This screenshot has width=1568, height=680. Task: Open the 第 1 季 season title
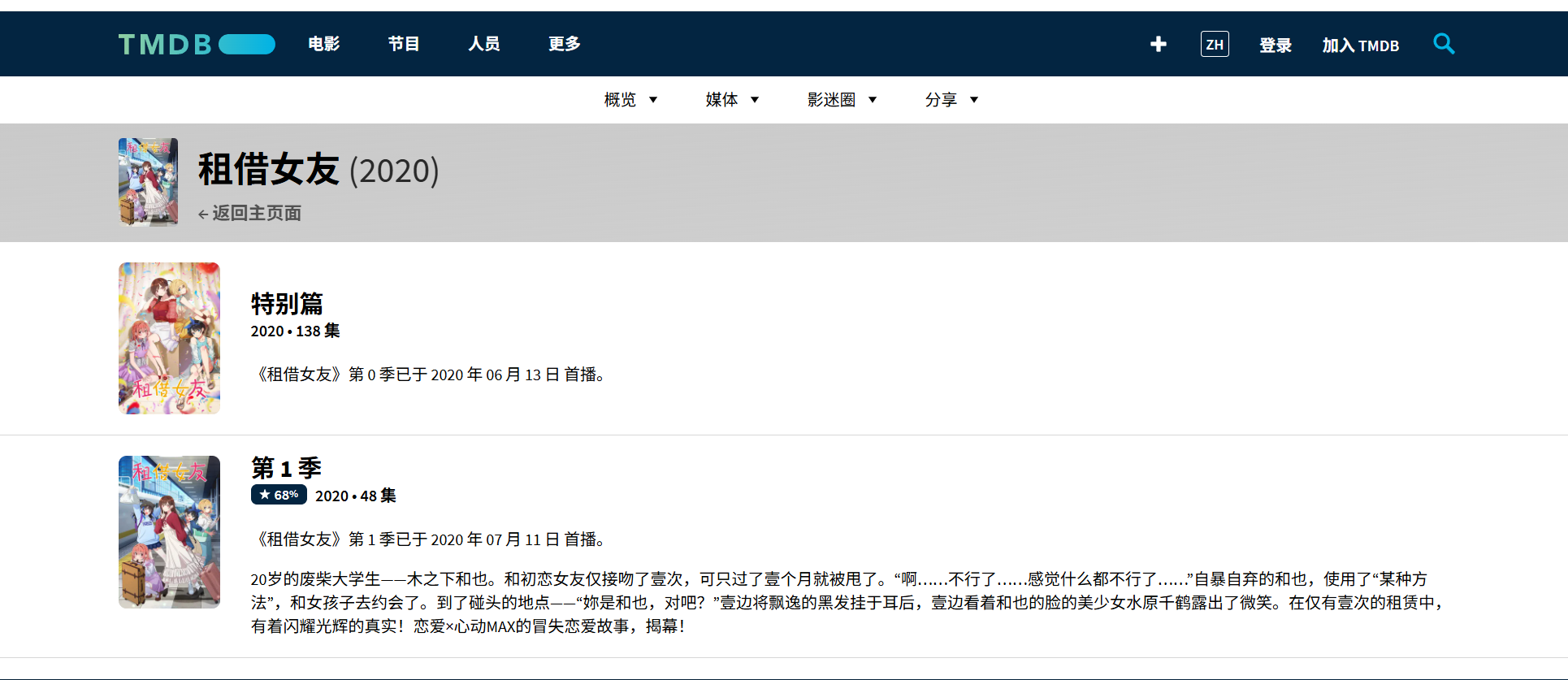pyautogui.click(x=286, y=468)
